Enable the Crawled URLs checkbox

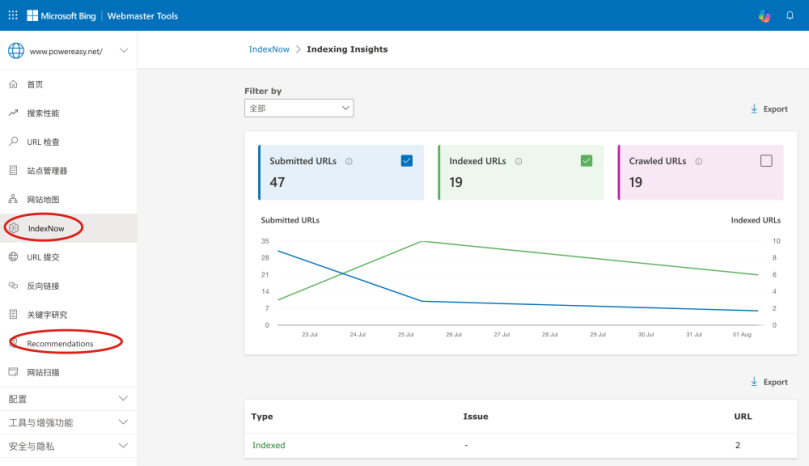pos(766,161)
